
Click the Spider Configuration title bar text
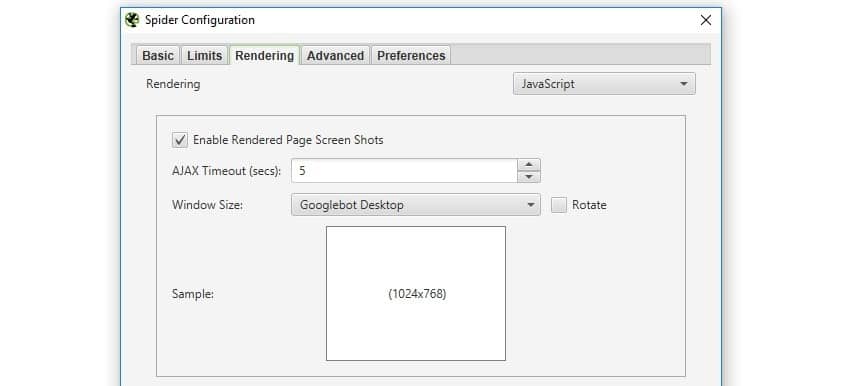pyautogui.click(x=199, y=20)
